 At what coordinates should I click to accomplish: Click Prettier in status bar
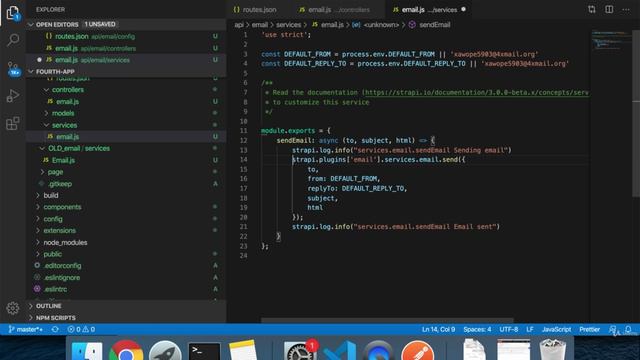pos(589,329)
